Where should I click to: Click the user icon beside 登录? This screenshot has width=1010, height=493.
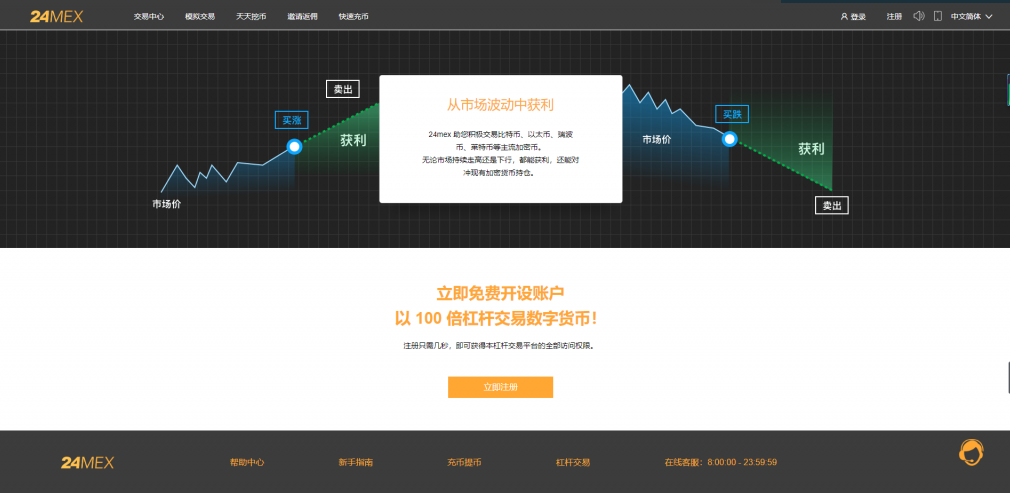coord(844,17)
